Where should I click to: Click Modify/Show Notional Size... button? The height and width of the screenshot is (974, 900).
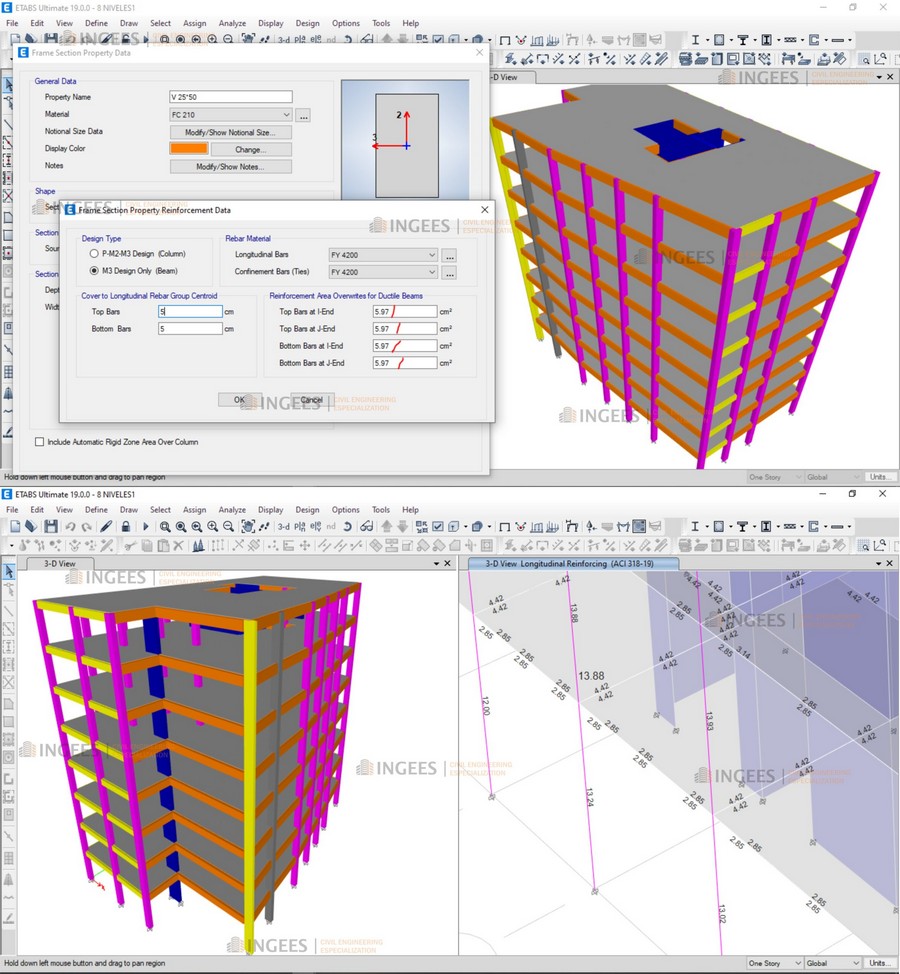point(230,132)
